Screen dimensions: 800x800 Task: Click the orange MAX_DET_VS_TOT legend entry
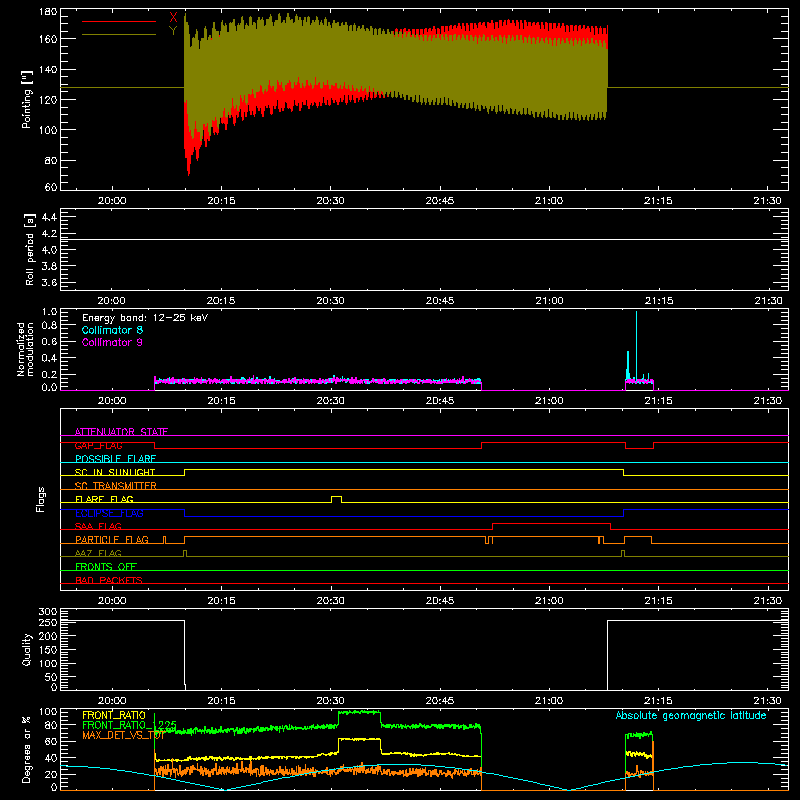coord(123,735)
